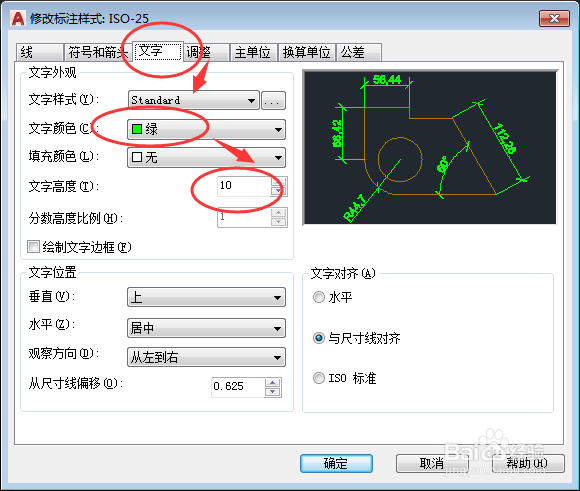Enable the 绘制文字边框 checkbox
Screen dimensions: 580x491
click(x=34, y=246)
